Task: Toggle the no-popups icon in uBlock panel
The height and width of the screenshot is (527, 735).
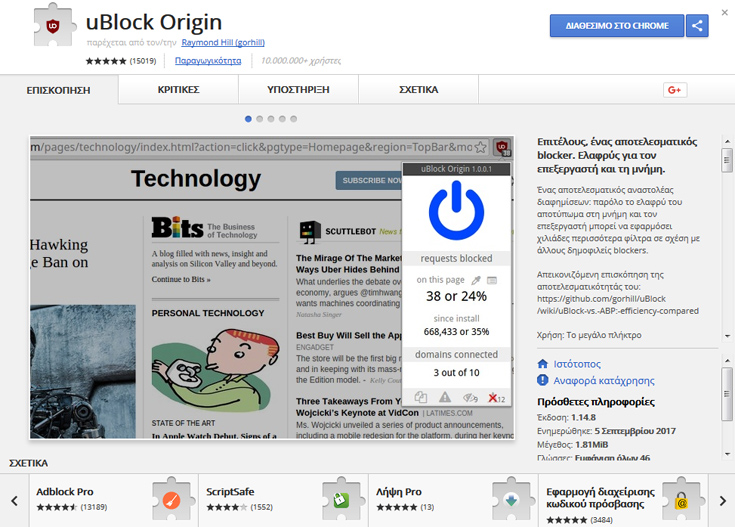Action: coord(422,398)
